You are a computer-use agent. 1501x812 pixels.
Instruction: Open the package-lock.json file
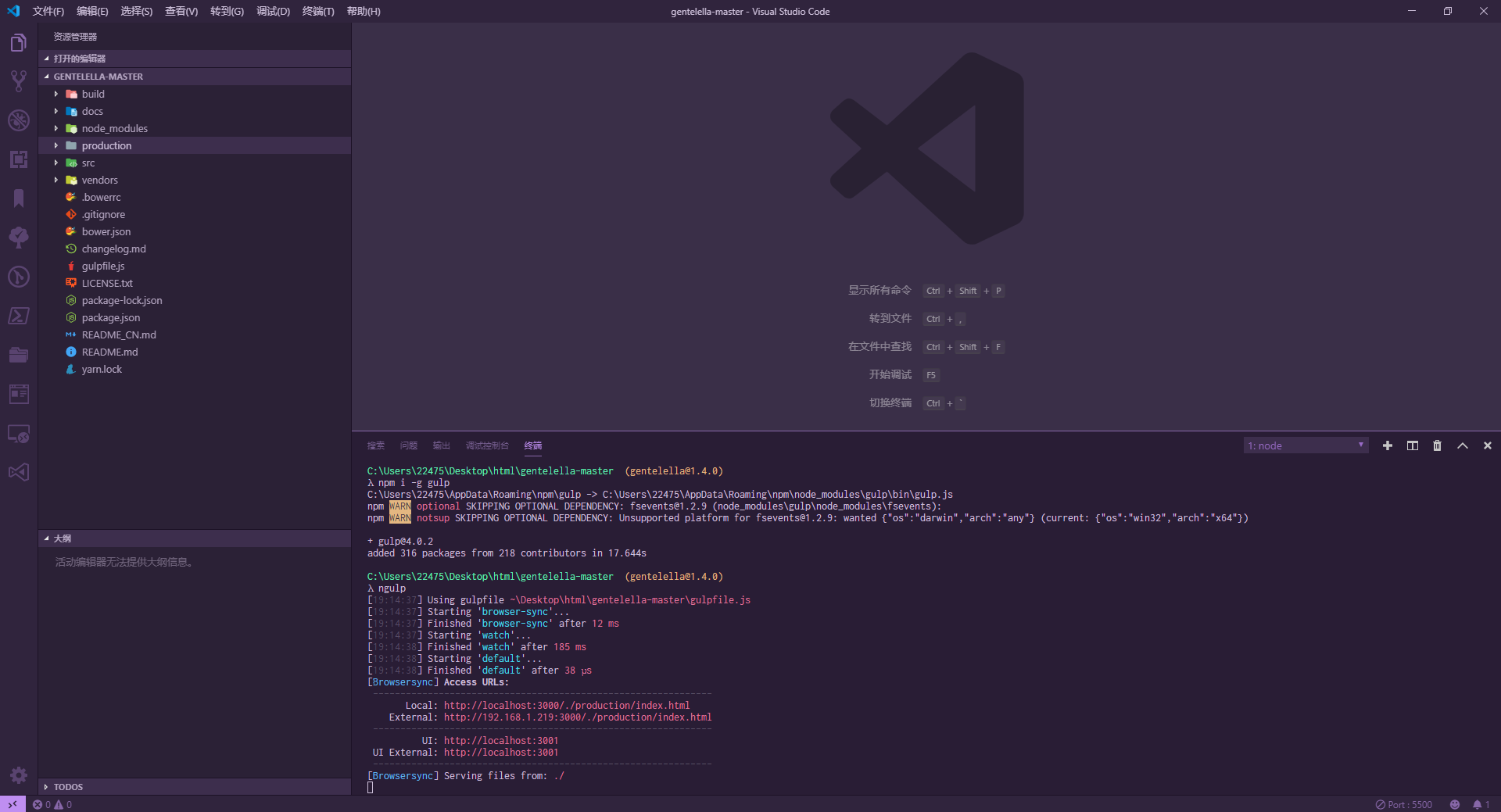pyautogui.click(x=195, y=300)
